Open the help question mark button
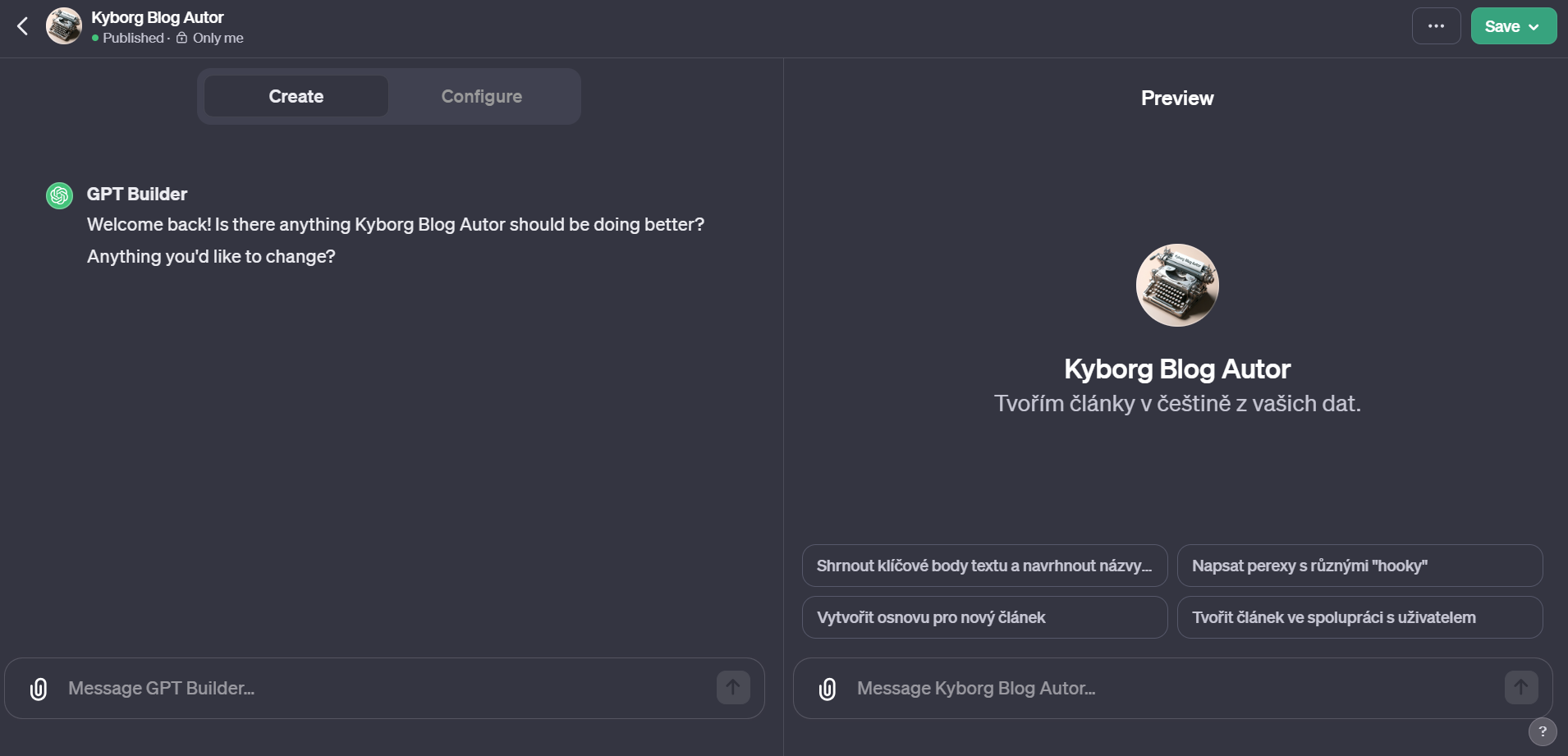 [x=1543, y=731]
